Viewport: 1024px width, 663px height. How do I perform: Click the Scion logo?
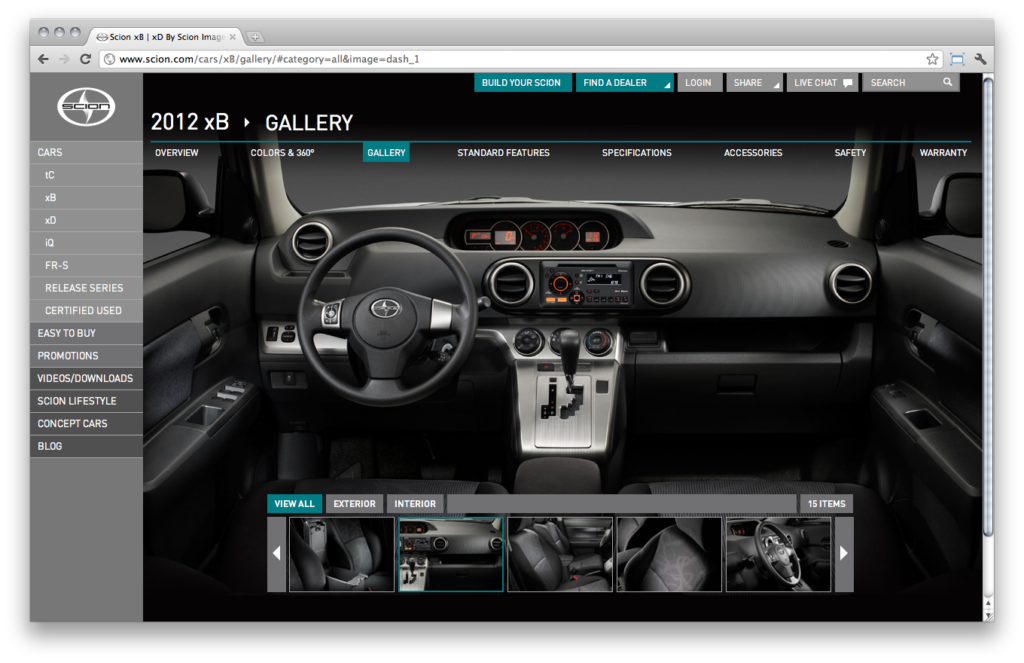pyautogui.click(x=86, y=106)
